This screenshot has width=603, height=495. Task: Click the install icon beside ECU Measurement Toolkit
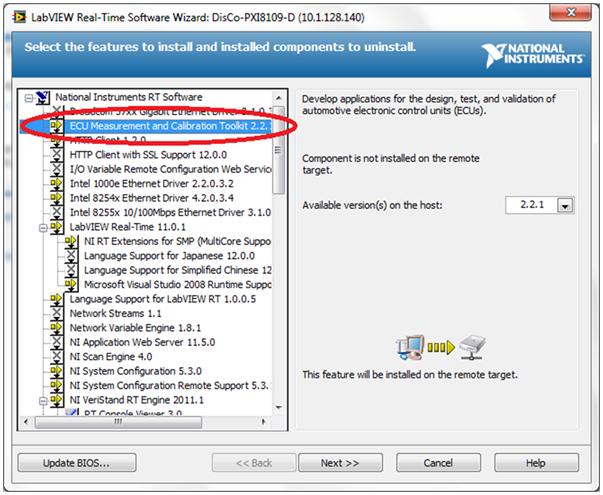click(57, 127)
